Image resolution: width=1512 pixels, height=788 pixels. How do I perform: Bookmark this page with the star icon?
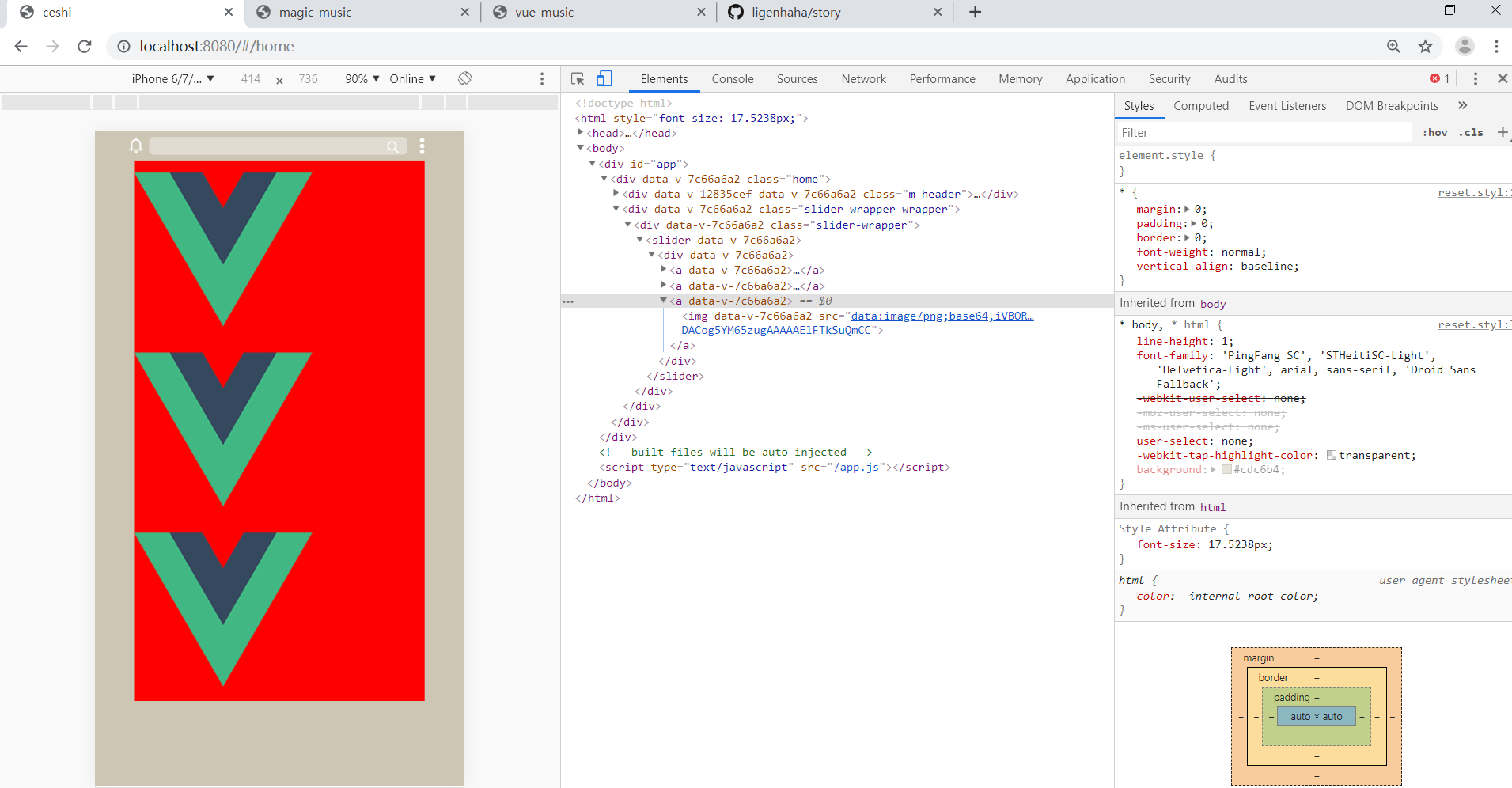tap(1425, 47)
